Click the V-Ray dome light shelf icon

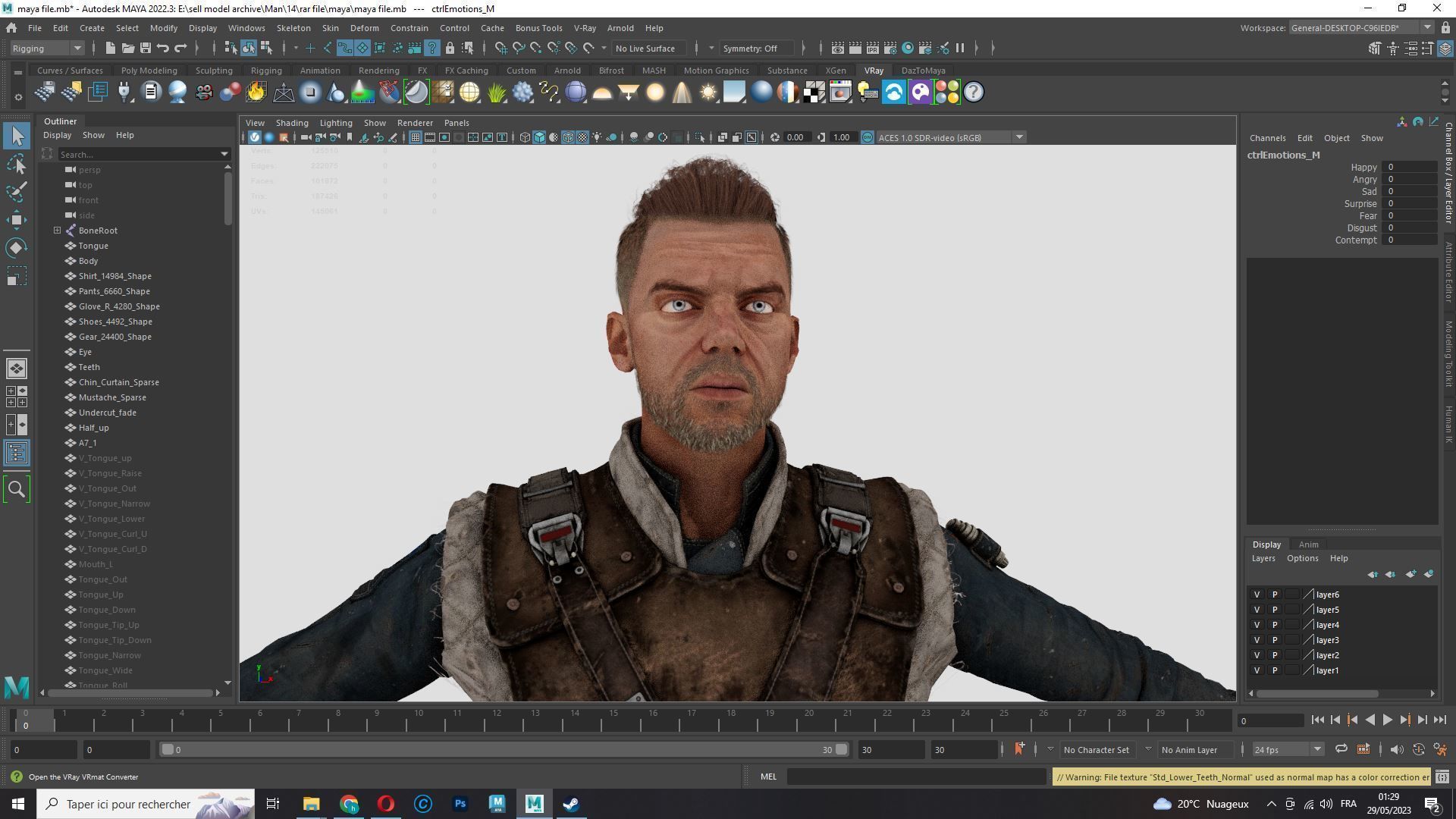[602, 93]
